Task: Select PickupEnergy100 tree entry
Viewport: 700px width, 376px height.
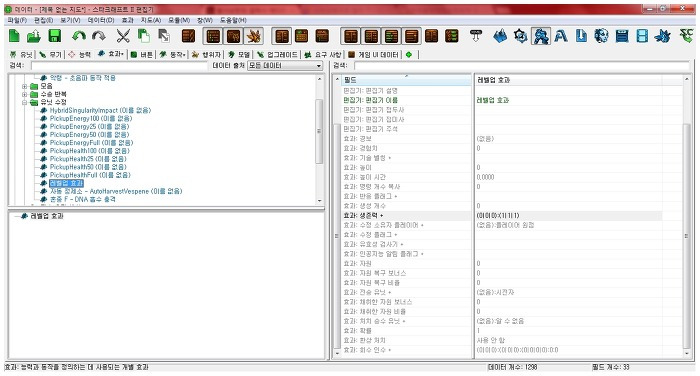Action: pos(91,118)
